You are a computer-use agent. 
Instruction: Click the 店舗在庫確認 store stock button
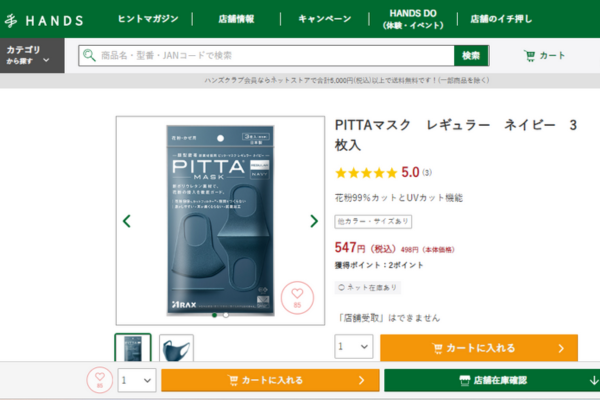492,380
